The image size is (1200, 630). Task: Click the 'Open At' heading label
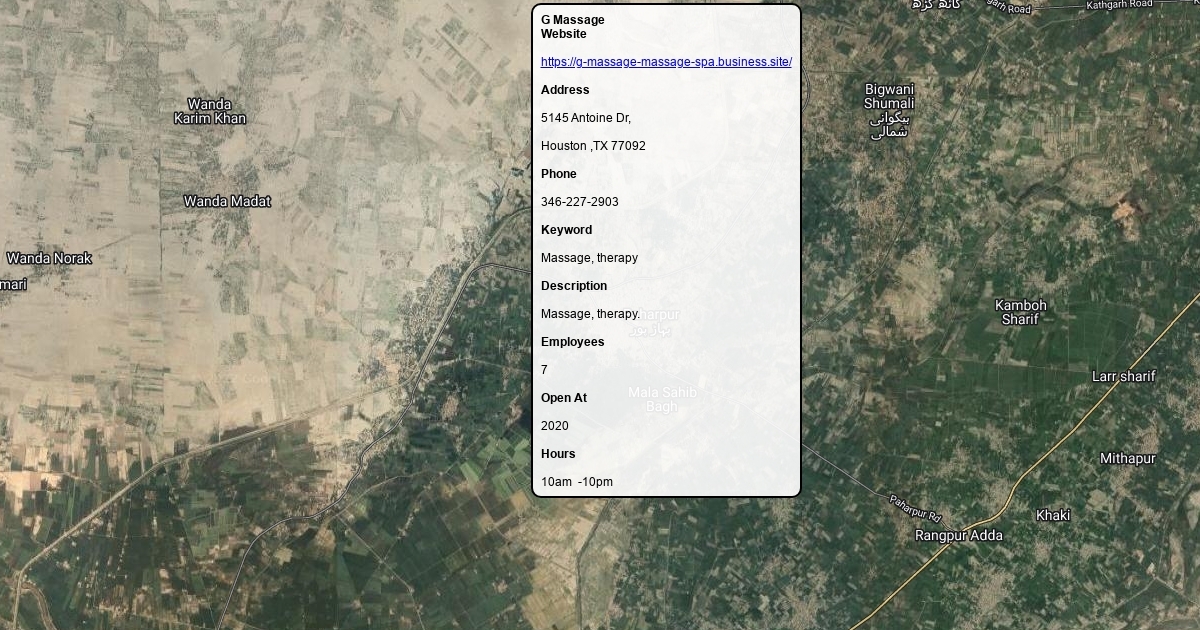564,398
